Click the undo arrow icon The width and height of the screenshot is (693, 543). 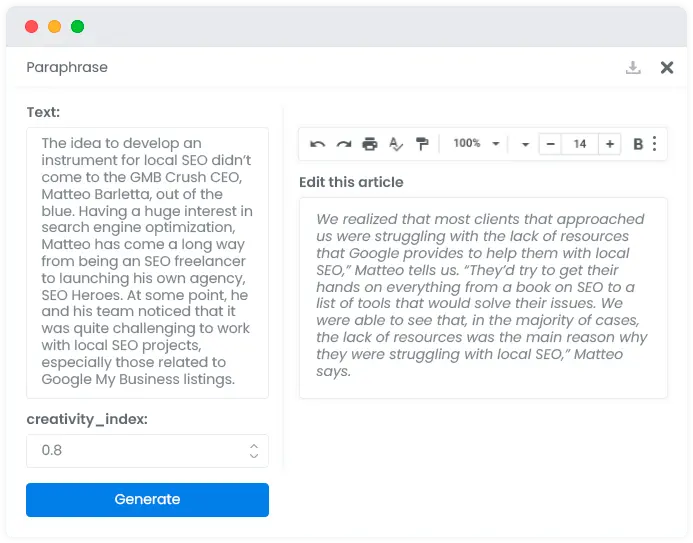point(317,144)
